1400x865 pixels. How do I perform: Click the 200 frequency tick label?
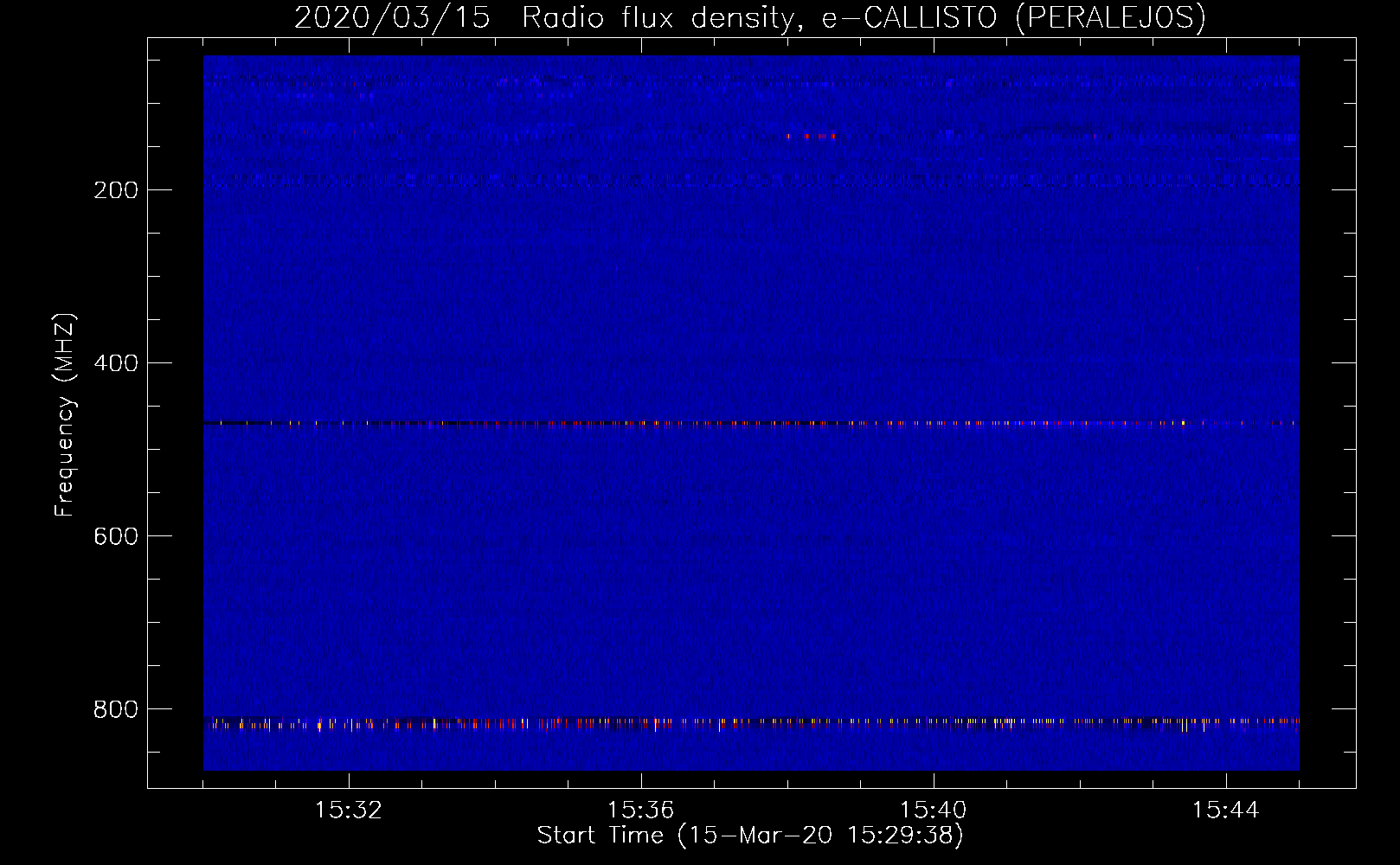pyautogui.click(x=116, y=190)
